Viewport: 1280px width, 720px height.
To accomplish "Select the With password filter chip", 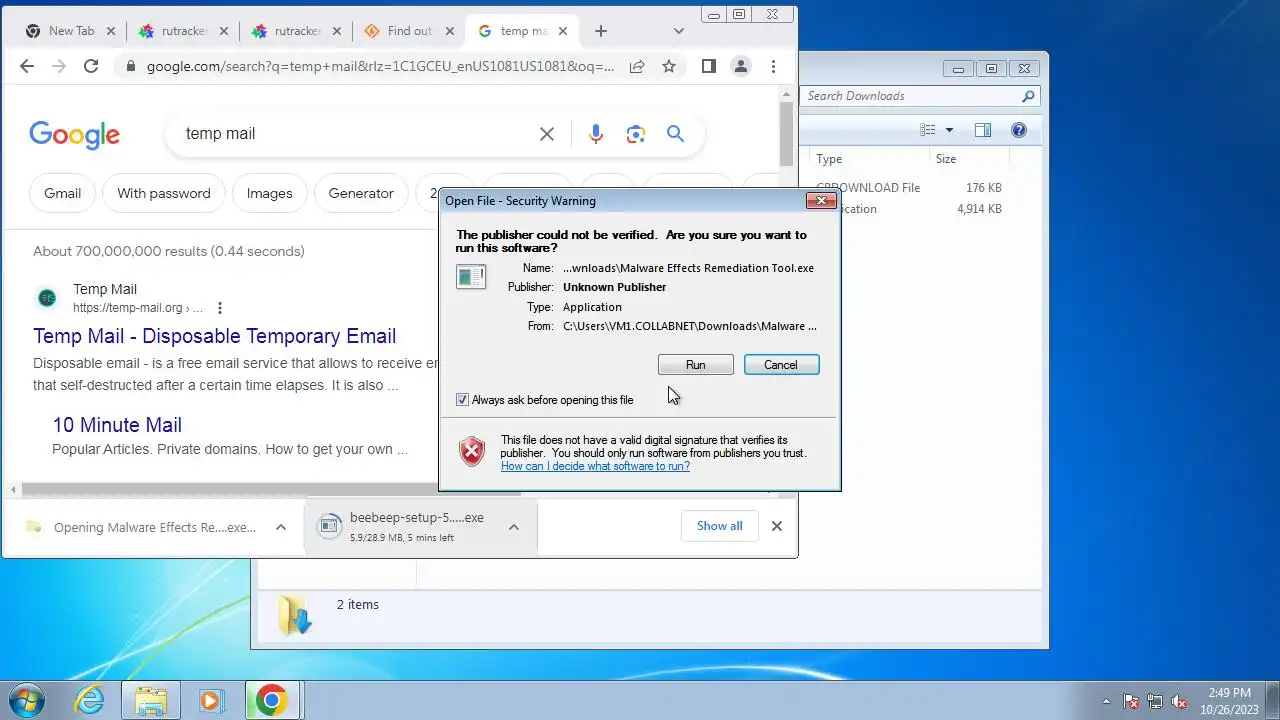I will pyautogui.click(x=164, y=193).
